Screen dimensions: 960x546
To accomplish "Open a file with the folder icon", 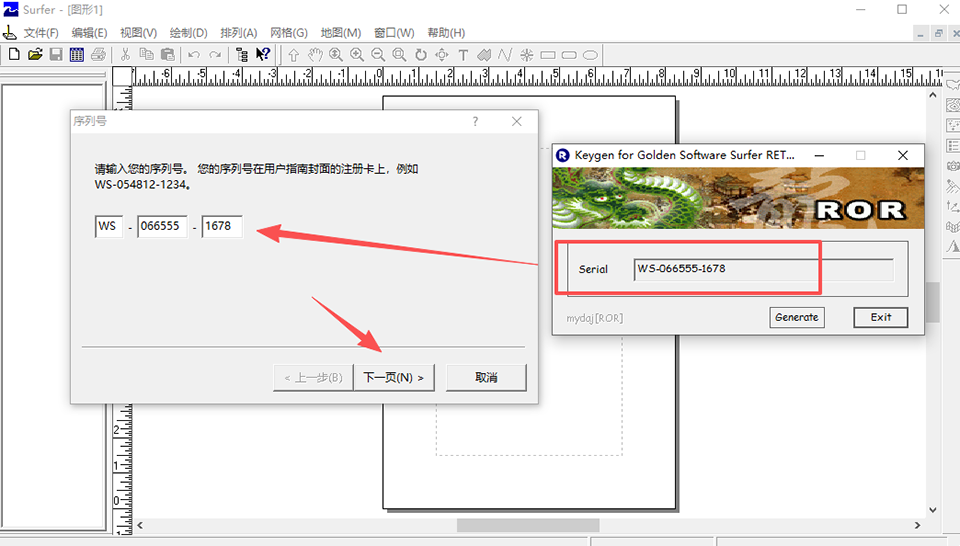I will coord(35,54).
